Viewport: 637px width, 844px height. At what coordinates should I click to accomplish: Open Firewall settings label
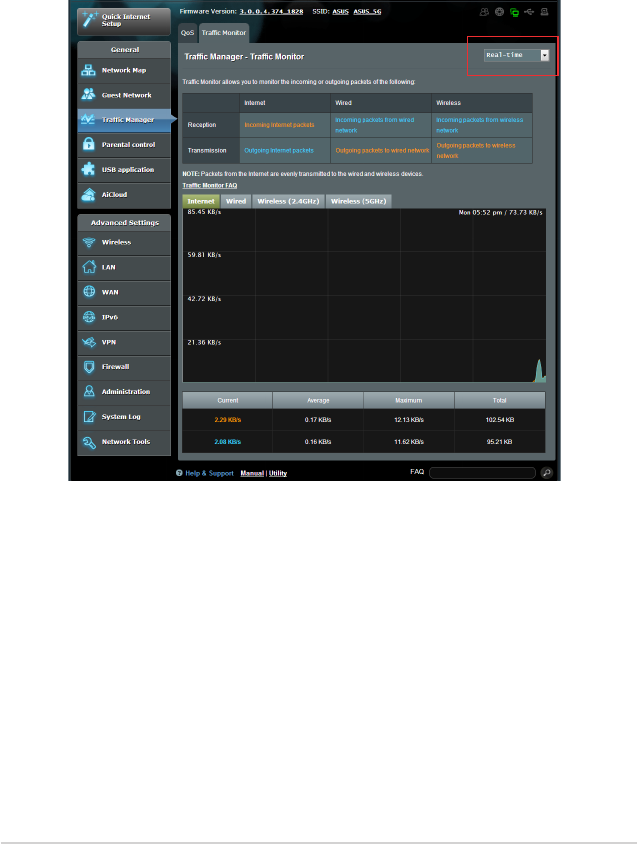115,367
